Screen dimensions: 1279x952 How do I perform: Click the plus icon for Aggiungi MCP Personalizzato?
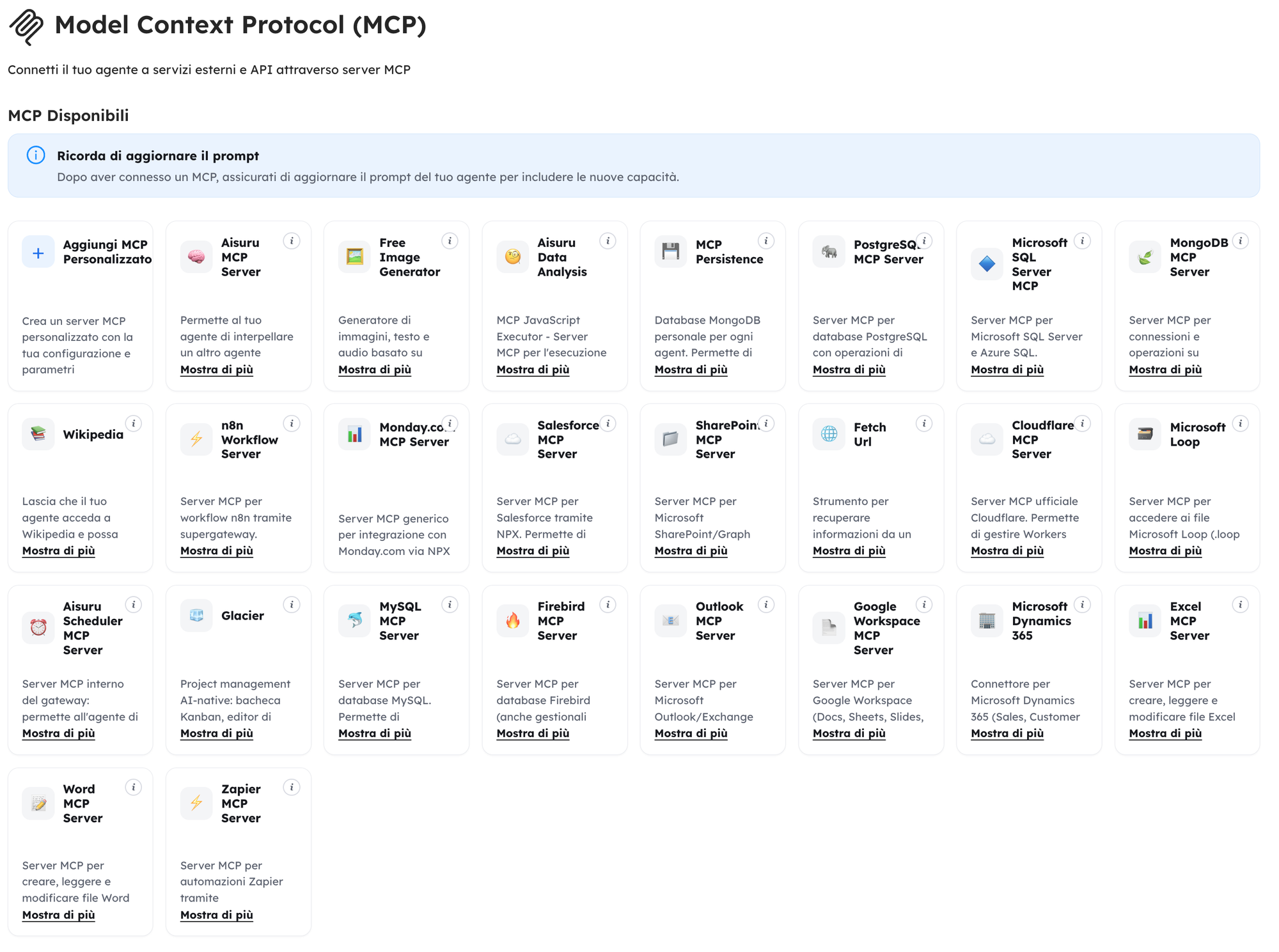click(x=38, y=253)
